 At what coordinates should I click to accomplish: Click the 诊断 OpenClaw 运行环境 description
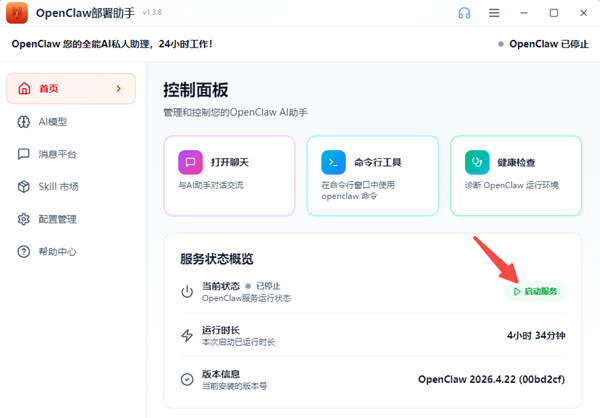(x=512, y=185)
